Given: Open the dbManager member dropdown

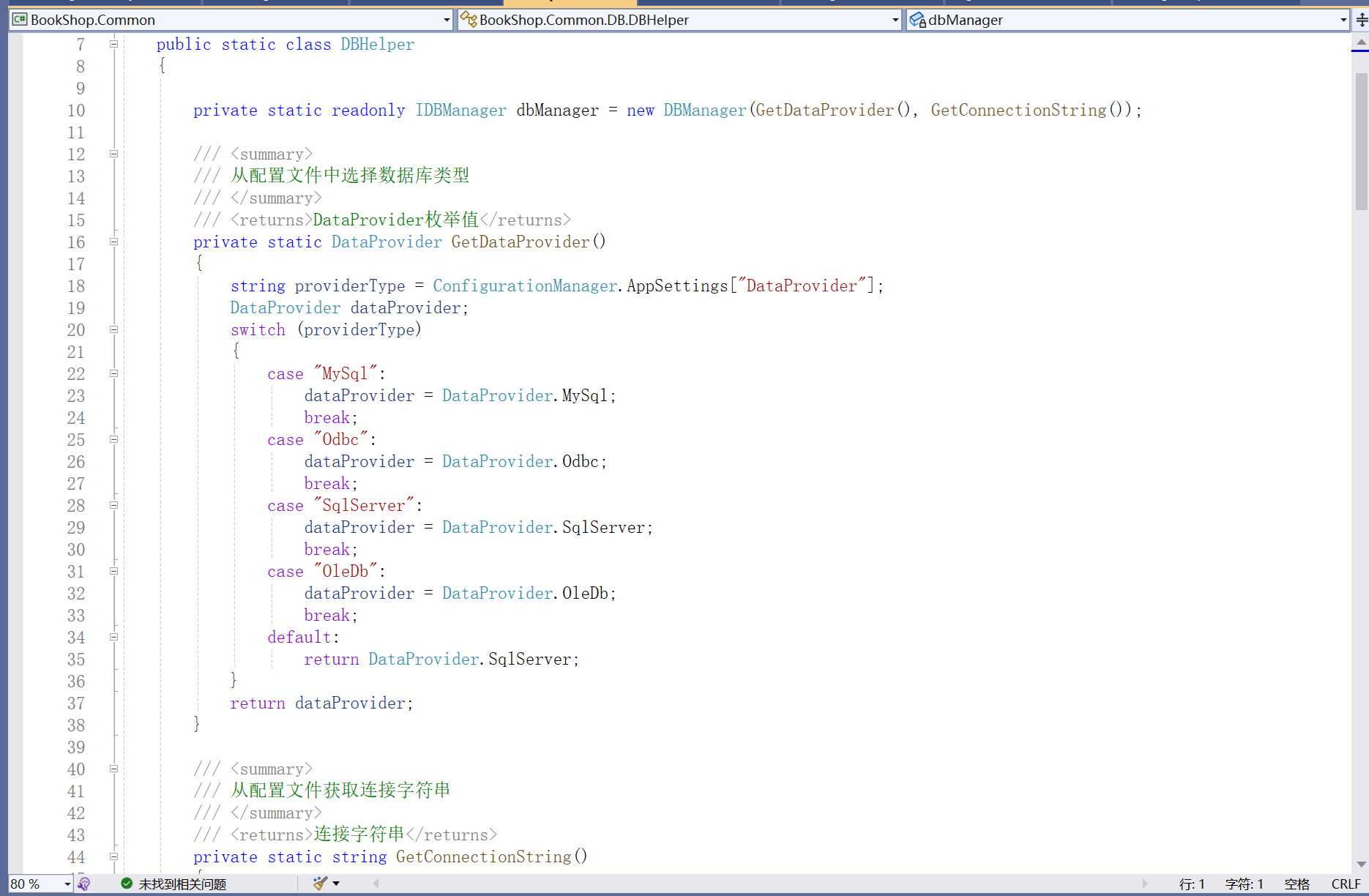Looking at the screenshot, I should [x=1343, y=20].
